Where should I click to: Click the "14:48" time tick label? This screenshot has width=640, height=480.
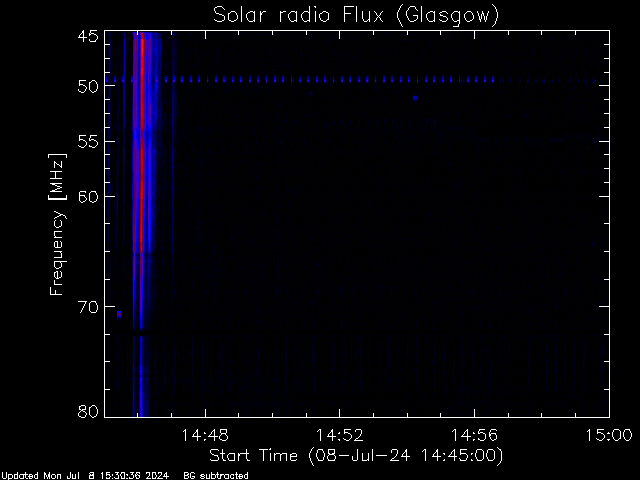[x=205, y=436]
